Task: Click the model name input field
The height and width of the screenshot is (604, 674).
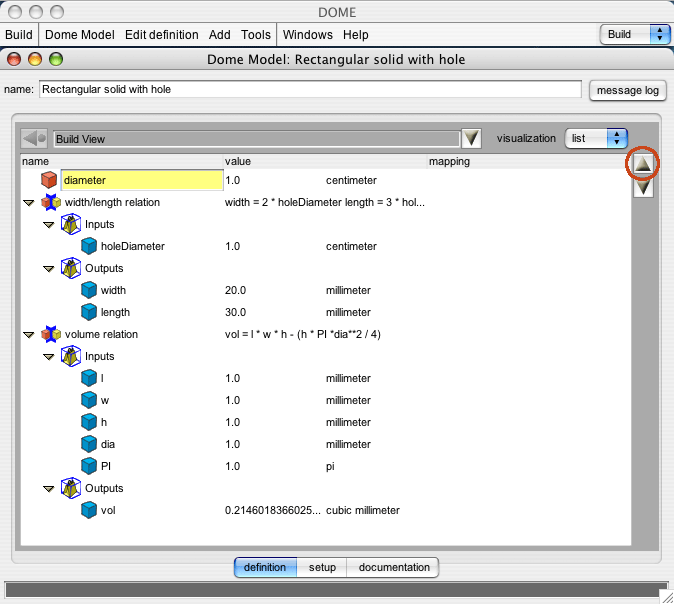Action: (x=310, y=89)
